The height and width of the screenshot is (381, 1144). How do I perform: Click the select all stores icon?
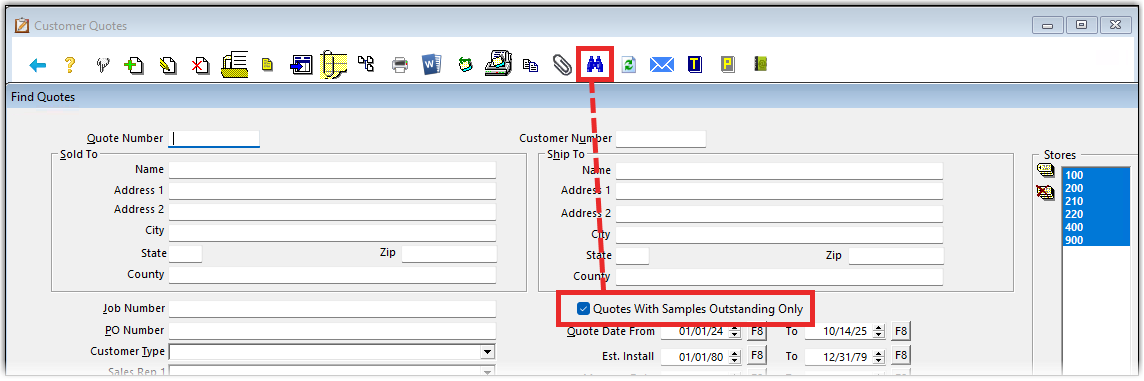(1046, 170)
